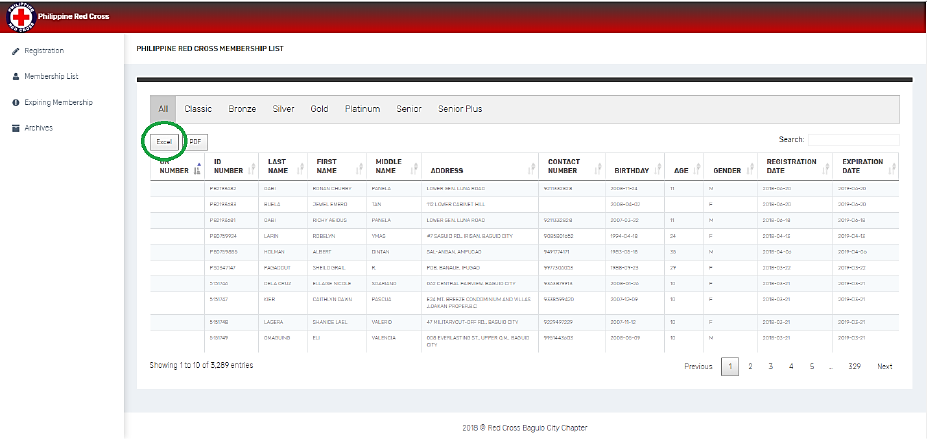Click the Philippine Red Cross Membership List heading
This screenshot has height=439, width=937.
pyautogui.click(x=210, y=48)
